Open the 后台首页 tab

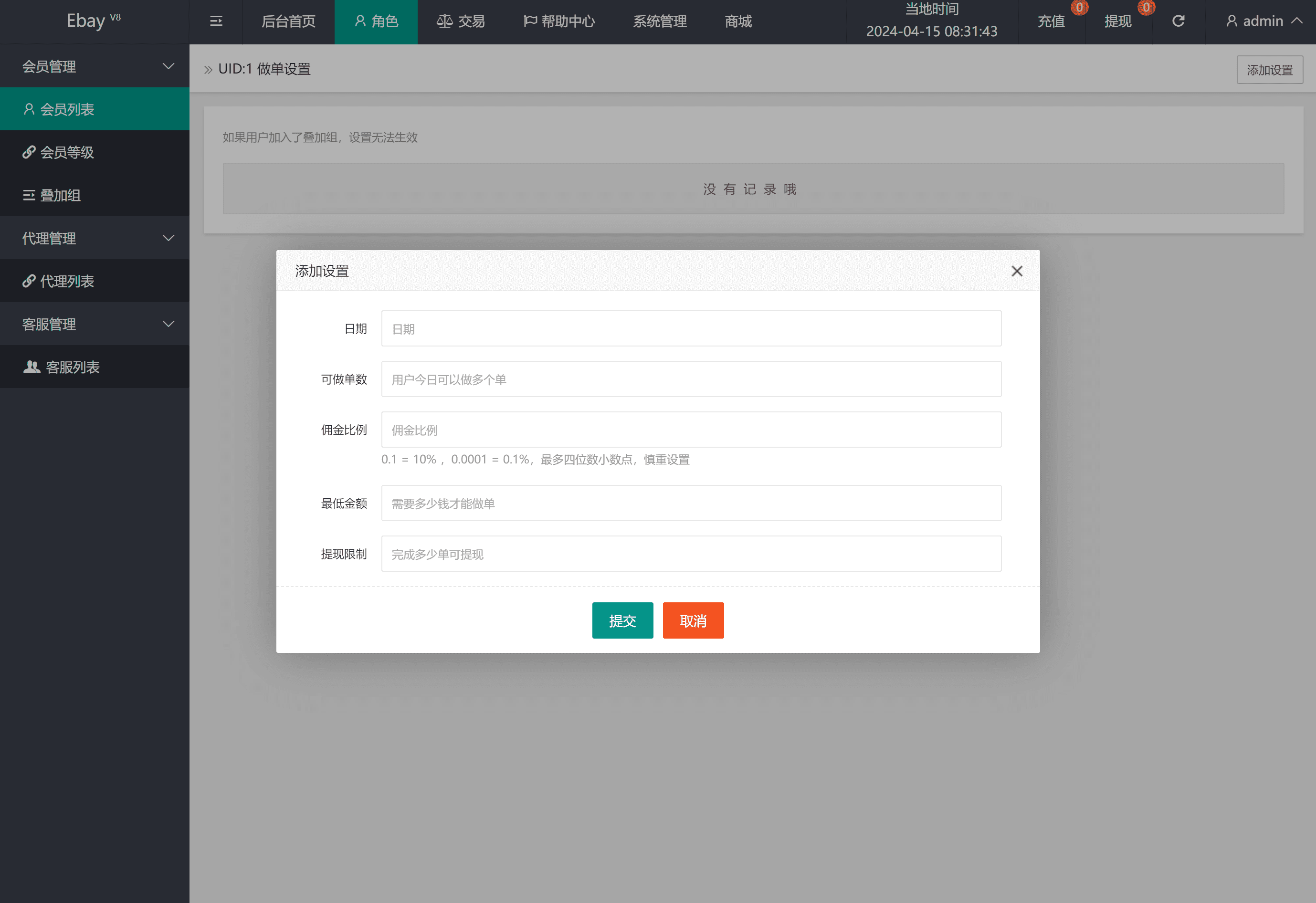coord(288,21)
